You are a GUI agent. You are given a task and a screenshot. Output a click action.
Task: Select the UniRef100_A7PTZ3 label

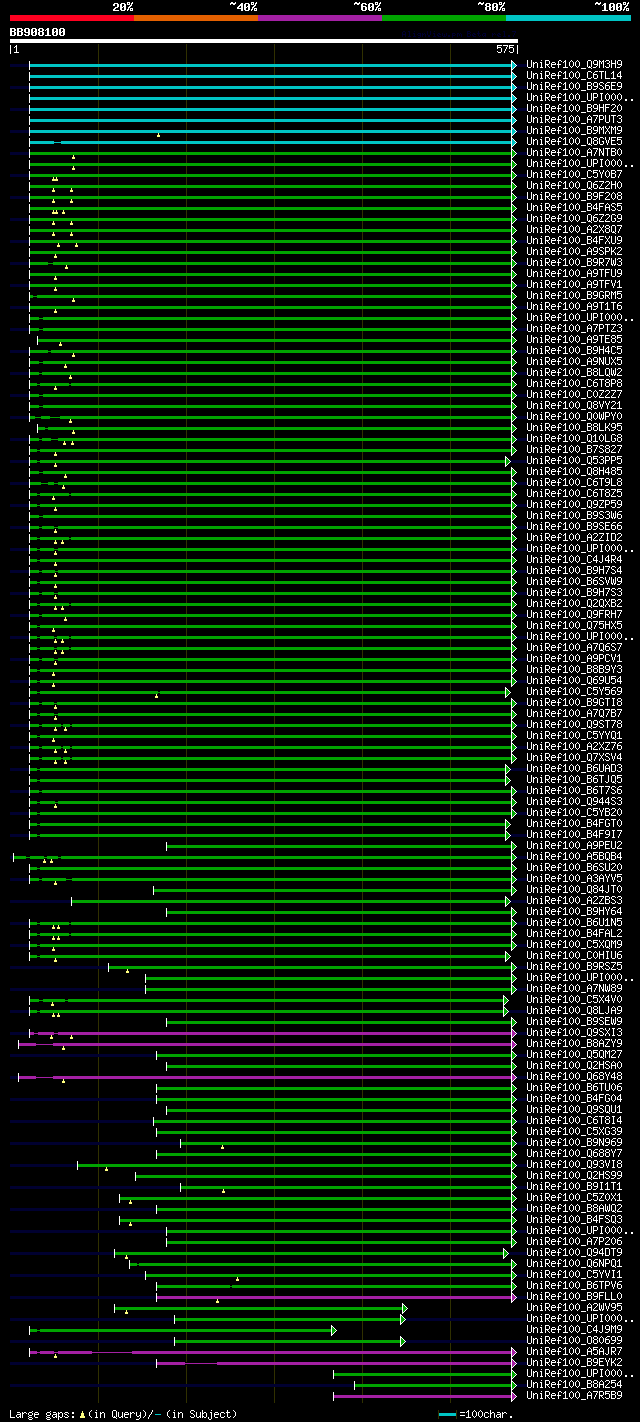tap(575, 329)
